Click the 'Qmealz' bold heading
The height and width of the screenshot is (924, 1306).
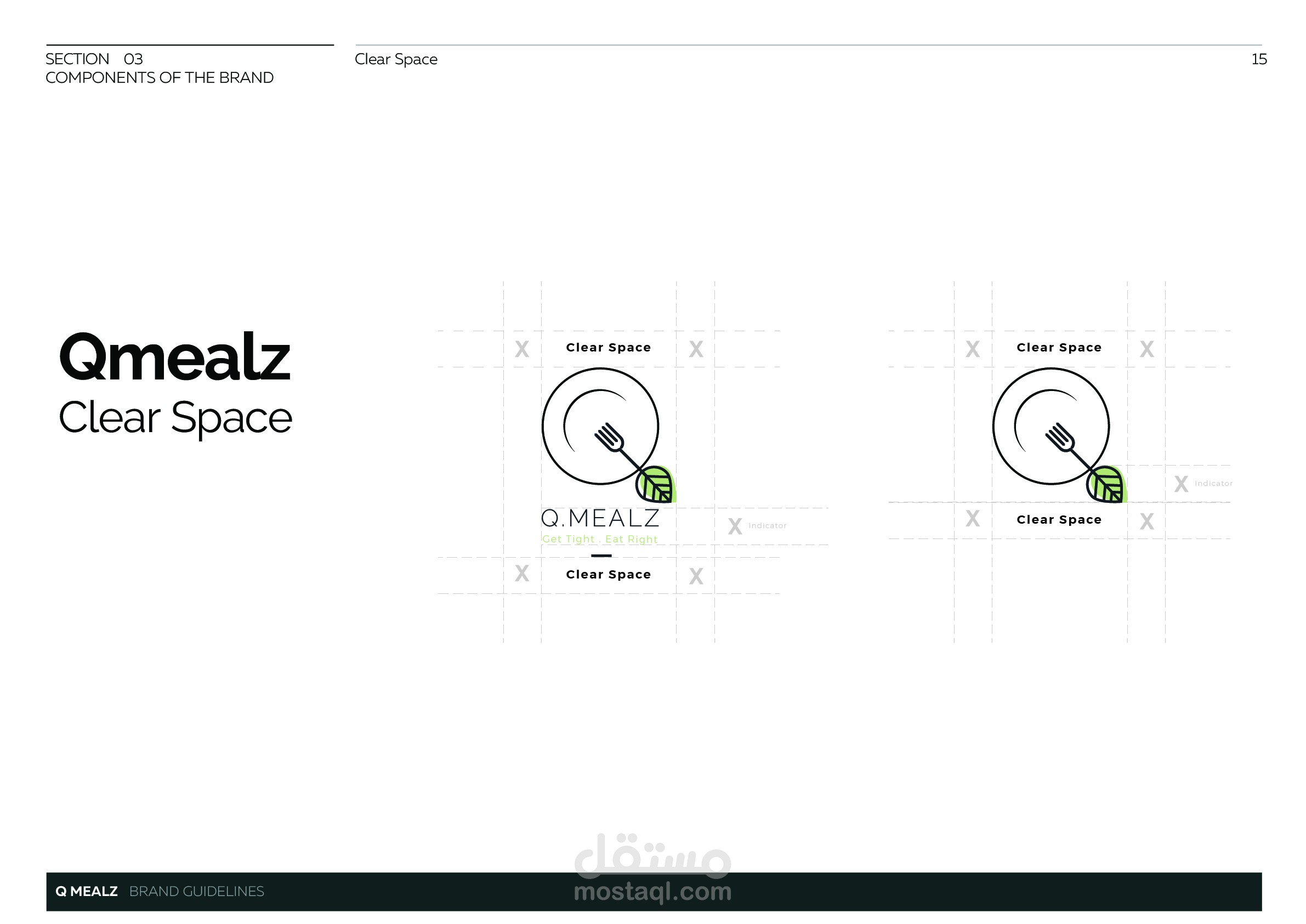click(x=174, y=358)
